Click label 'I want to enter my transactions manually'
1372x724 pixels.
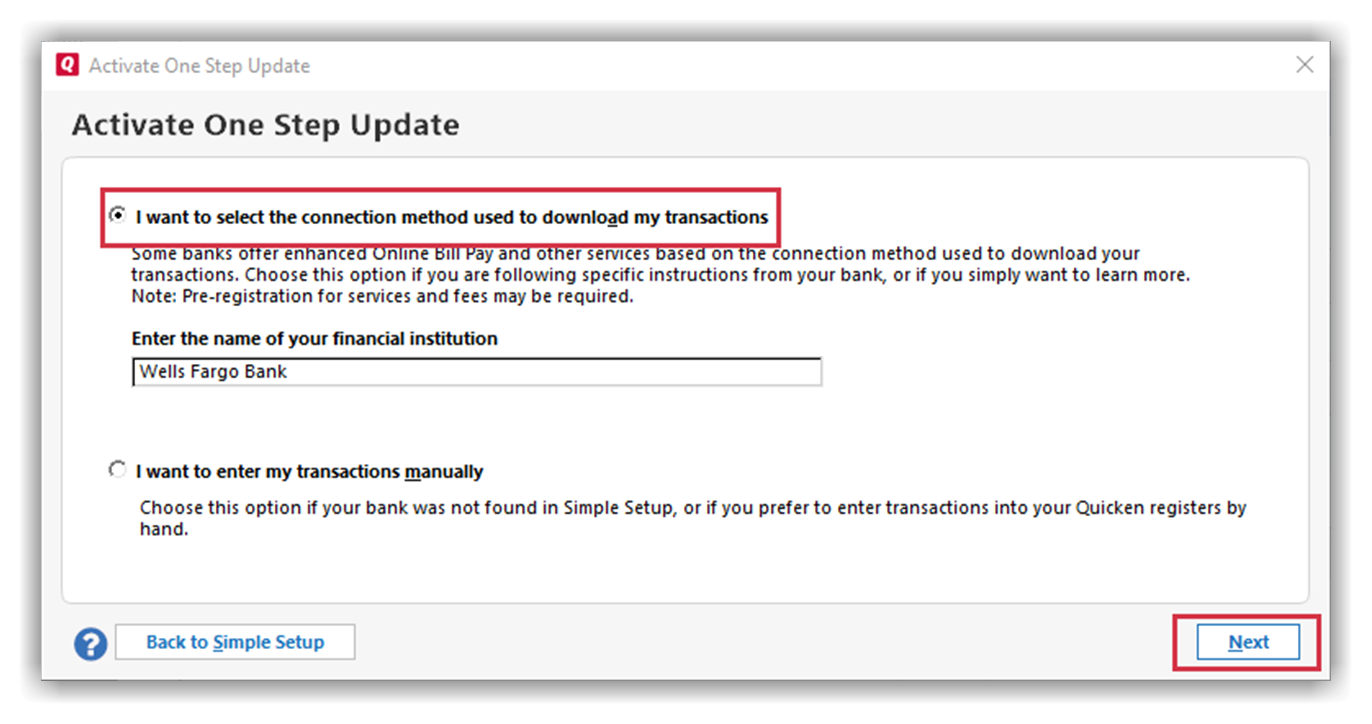(310, 471)
